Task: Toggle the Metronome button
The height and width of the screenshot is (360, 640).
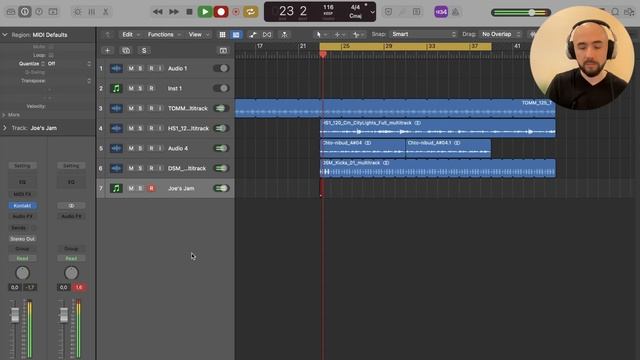Action: (x=456, y=12)
